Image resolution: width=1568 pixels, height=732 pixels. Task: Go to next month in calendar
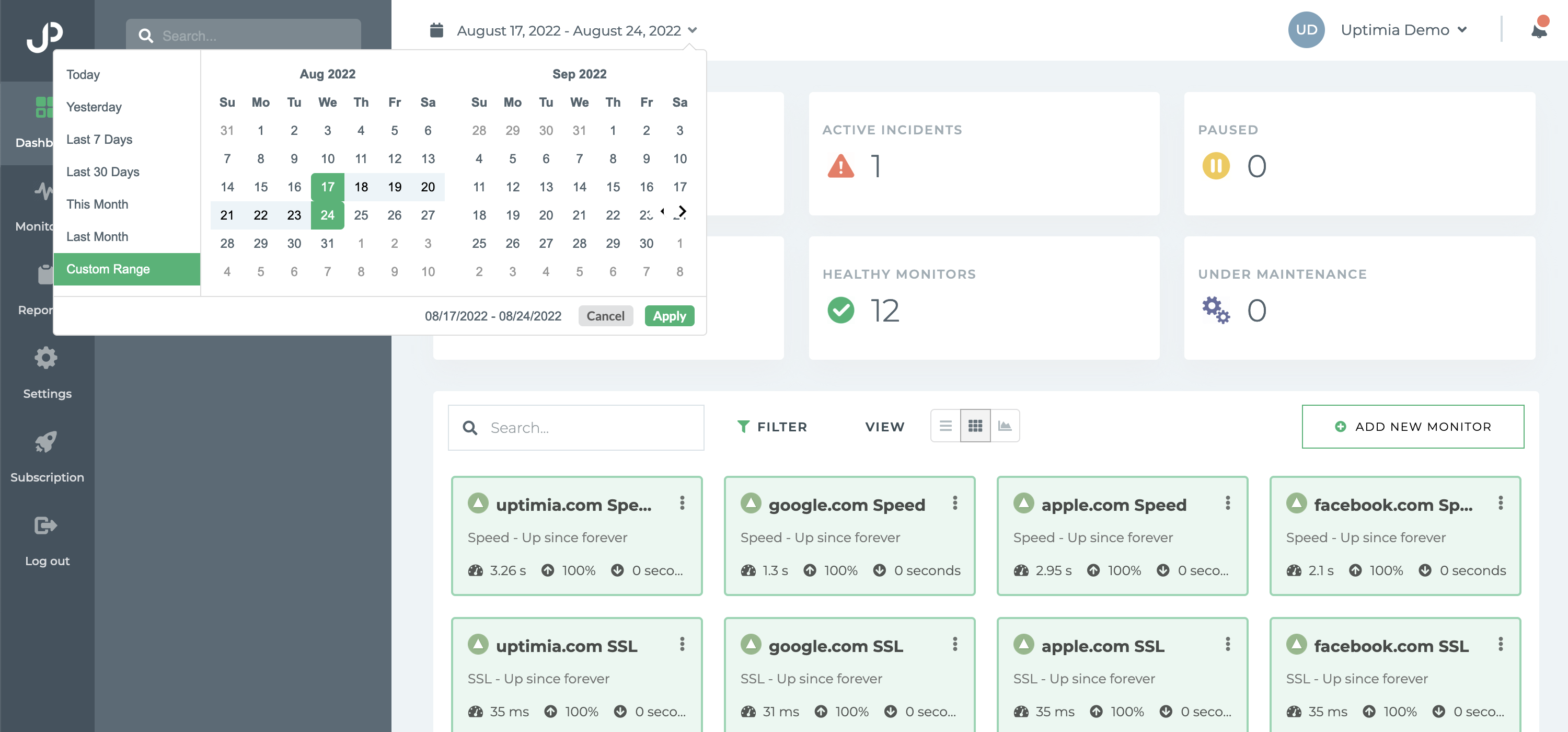tap(683, 211)
